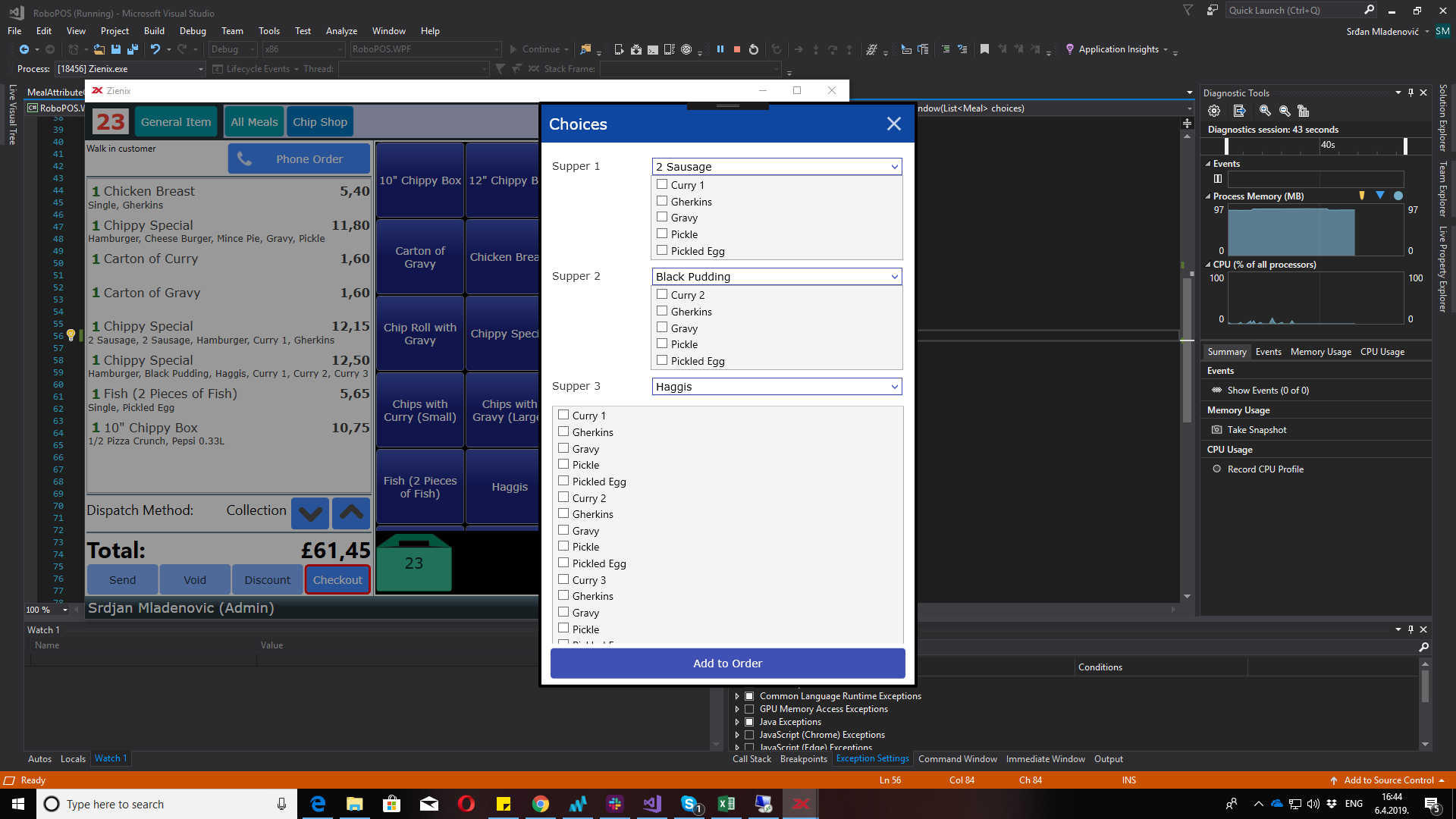Click the Take Snapshot camera icon

point(1217,430)
